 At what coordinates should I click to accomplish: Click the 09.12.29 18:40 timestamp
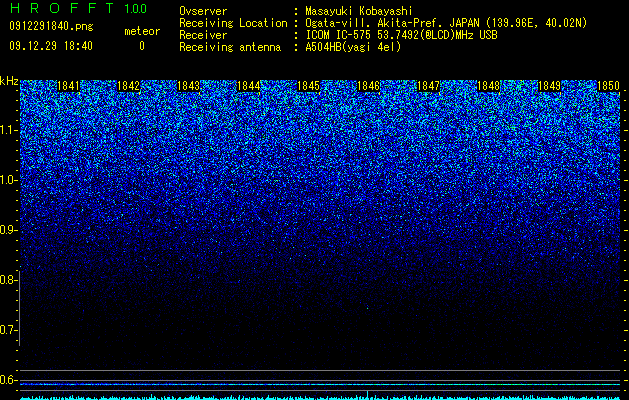51,46
